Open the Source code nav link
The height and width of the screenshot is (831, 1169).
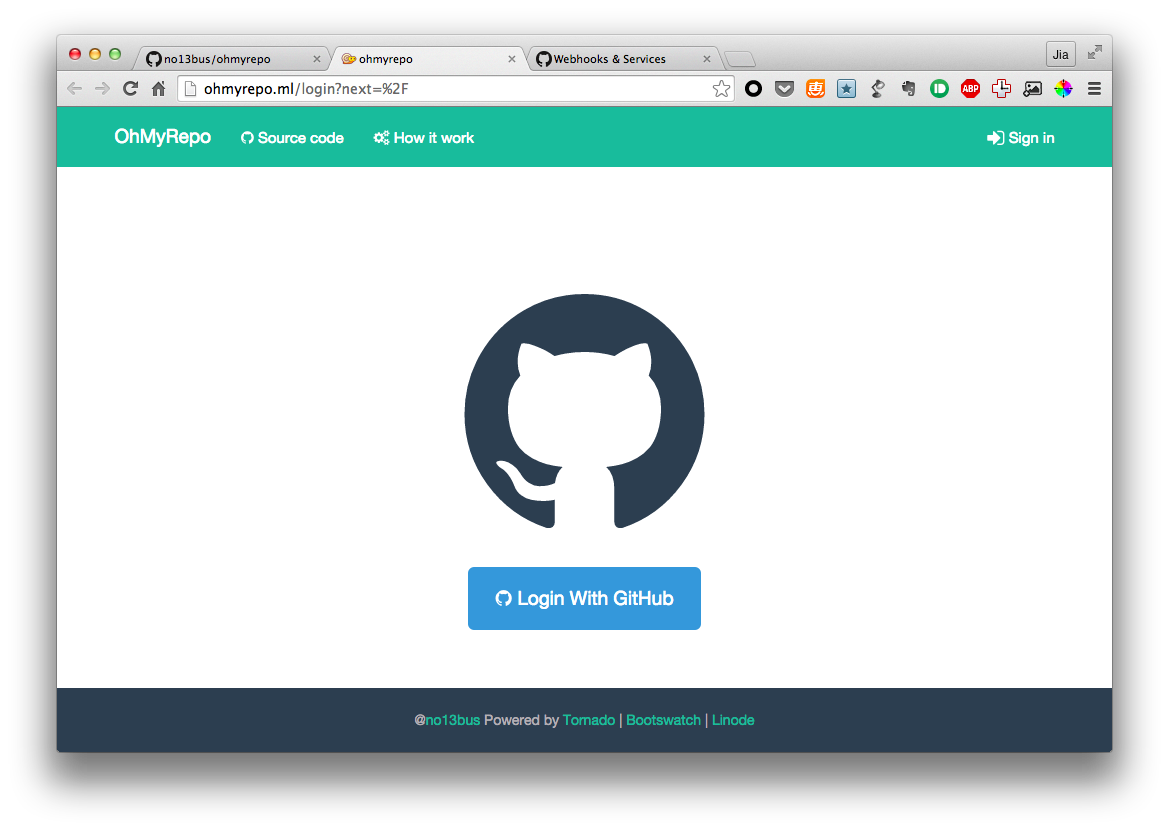pos(292,138)
